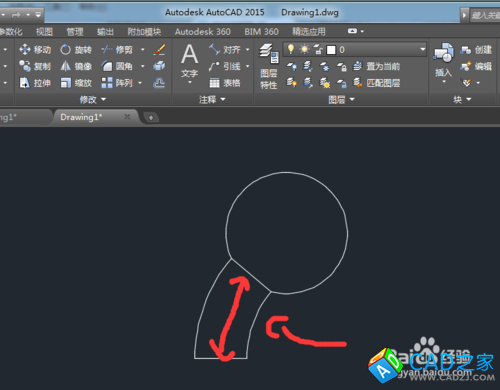Viewport: 500px width, 390px height.
Task: Toggle layer 0 freeze sun icon
Action: pyautogui.click(x=304, y=49)
